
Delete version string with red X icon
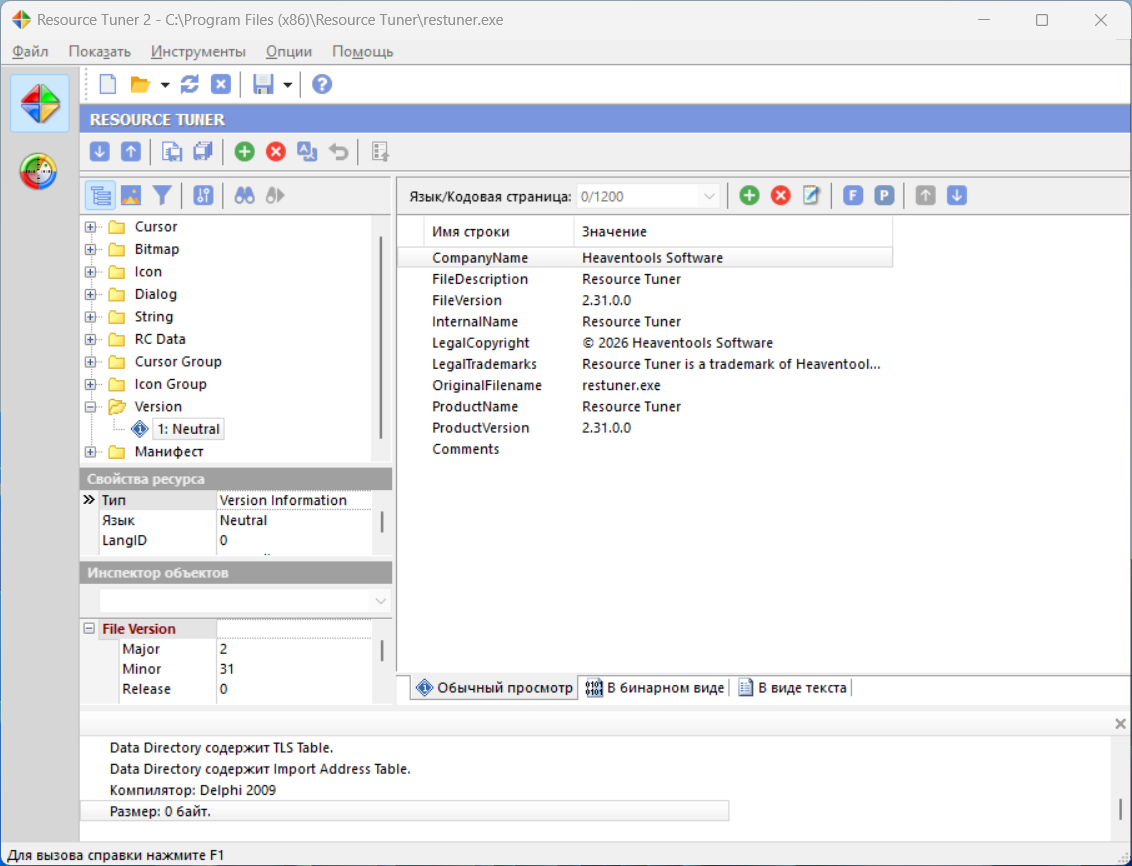click(780, 196)
